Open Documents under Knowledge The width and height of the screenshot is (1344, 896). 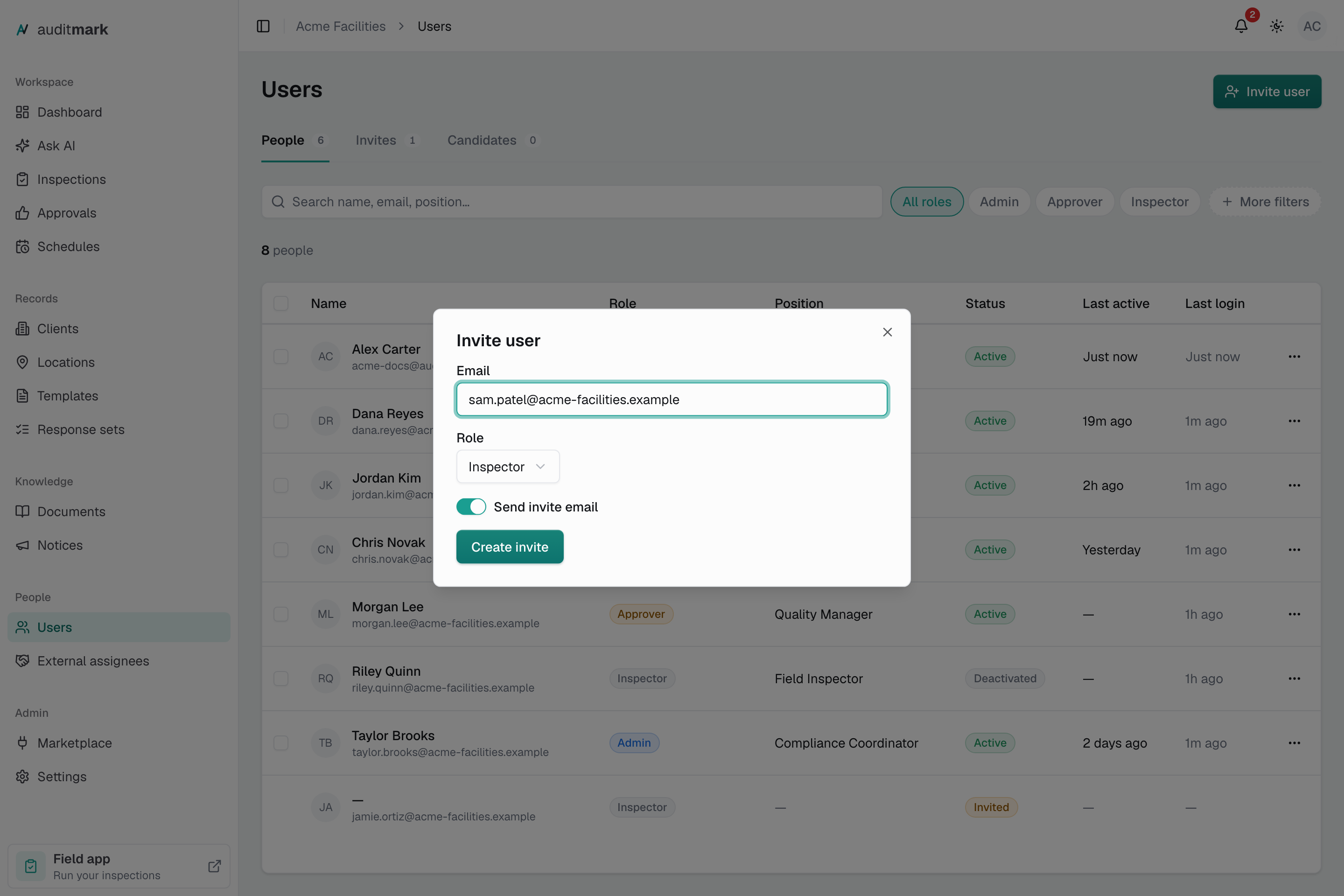click(119, 511)
